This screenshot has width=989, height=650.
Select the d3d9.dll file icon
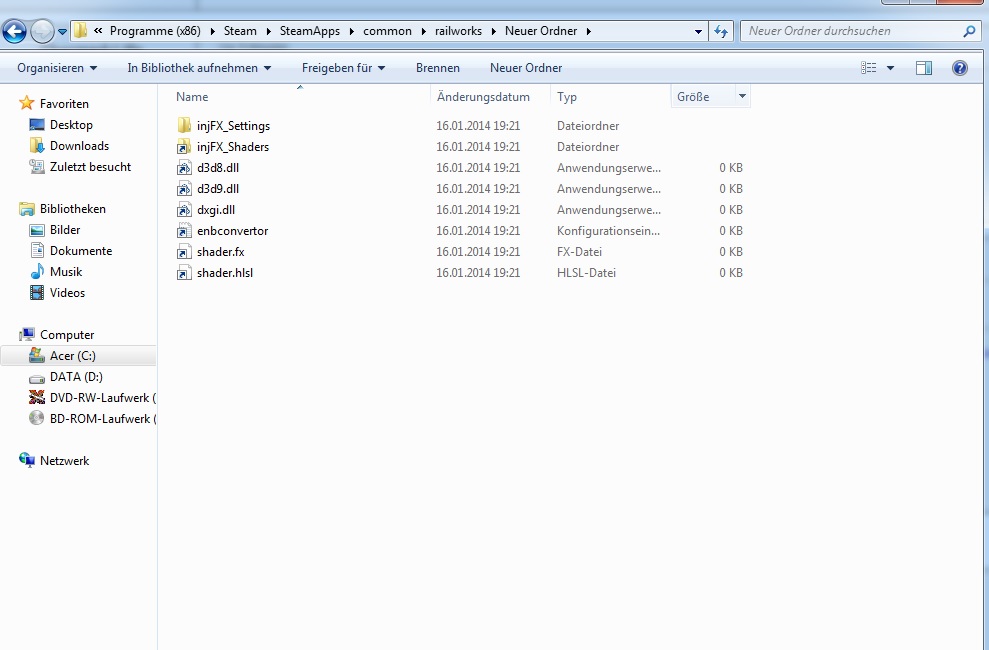[184, 189]
